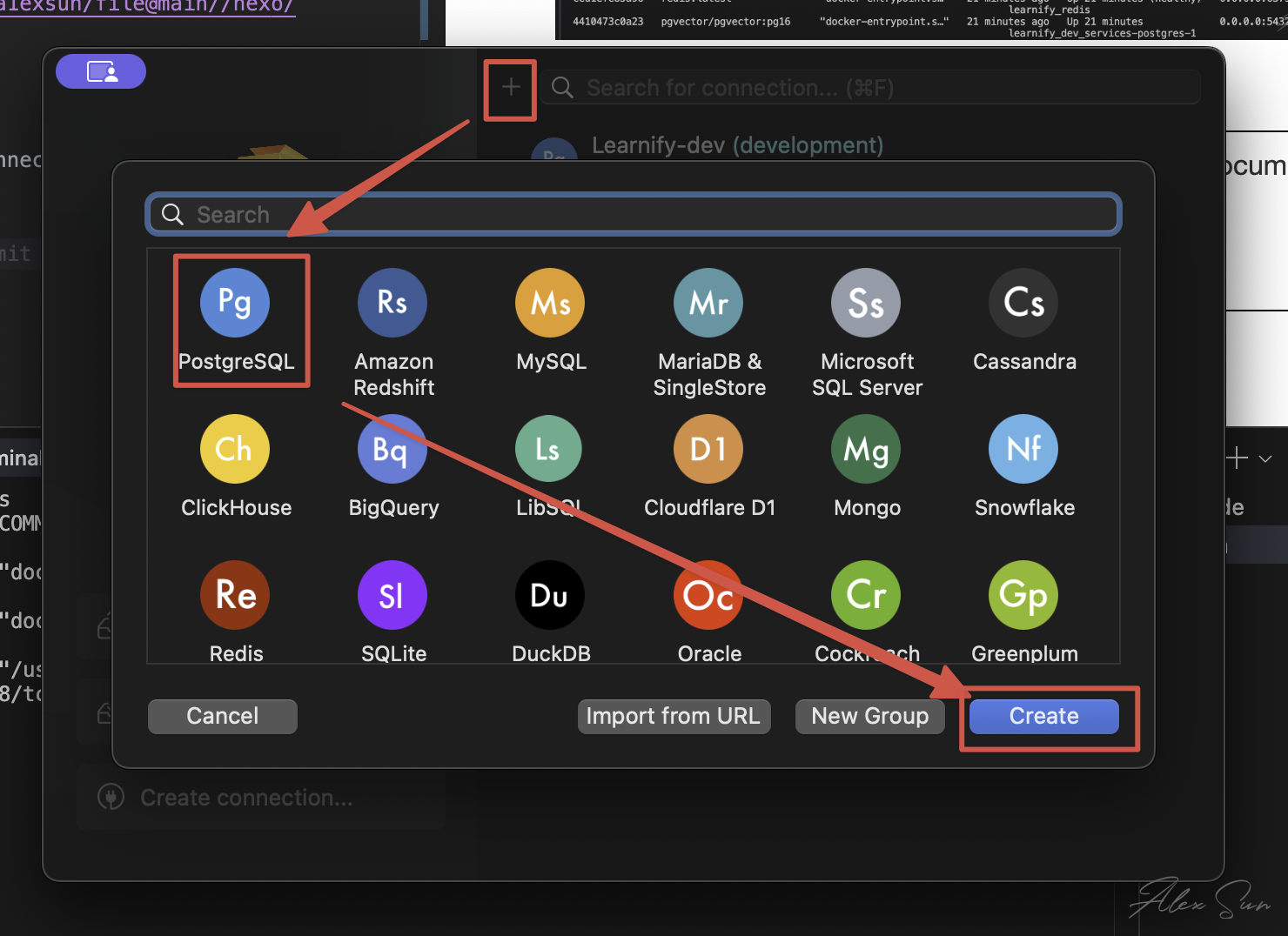Select the CockroachDB icon
This screenshot has width=1288, height=936.
[866, 595]
